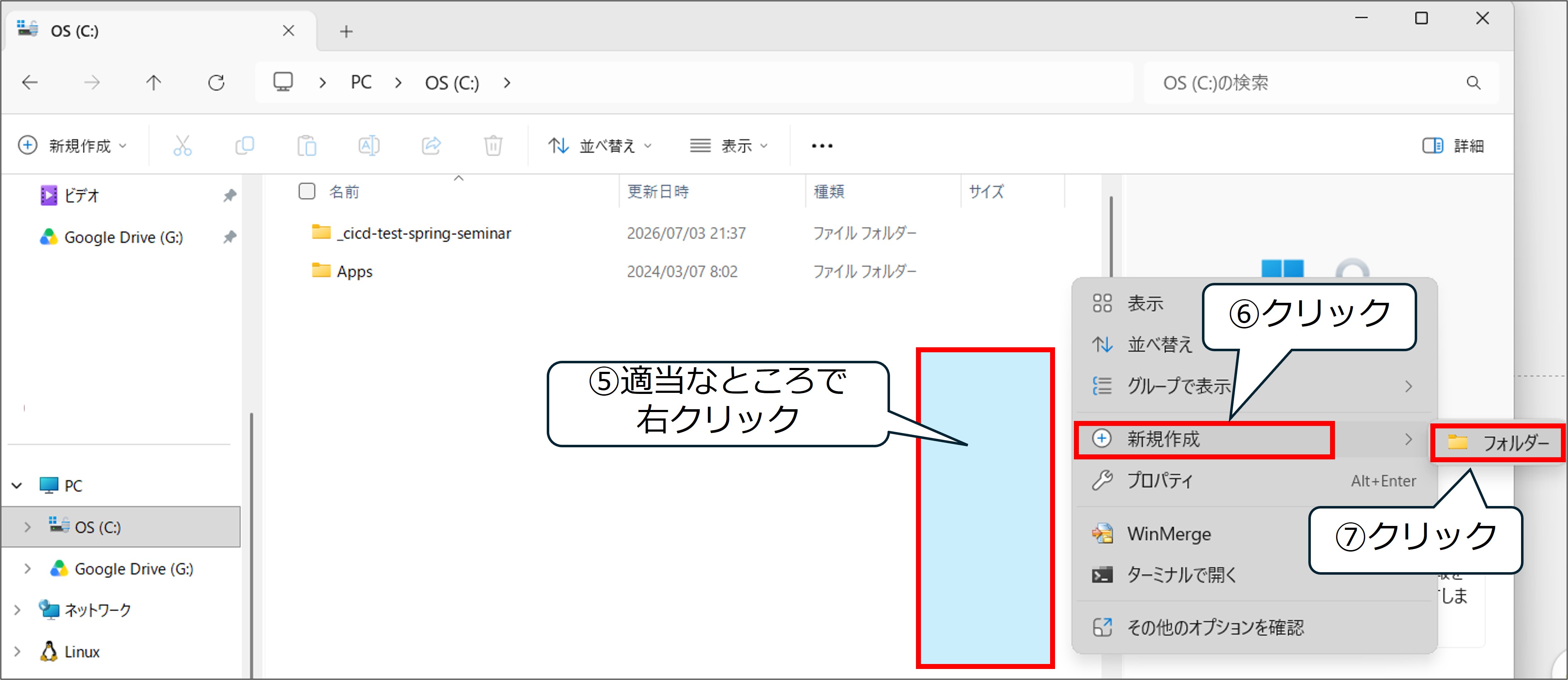The image size is (1568, 680).
Task: Open the three-dots more options menu
Action: point(822,146)
